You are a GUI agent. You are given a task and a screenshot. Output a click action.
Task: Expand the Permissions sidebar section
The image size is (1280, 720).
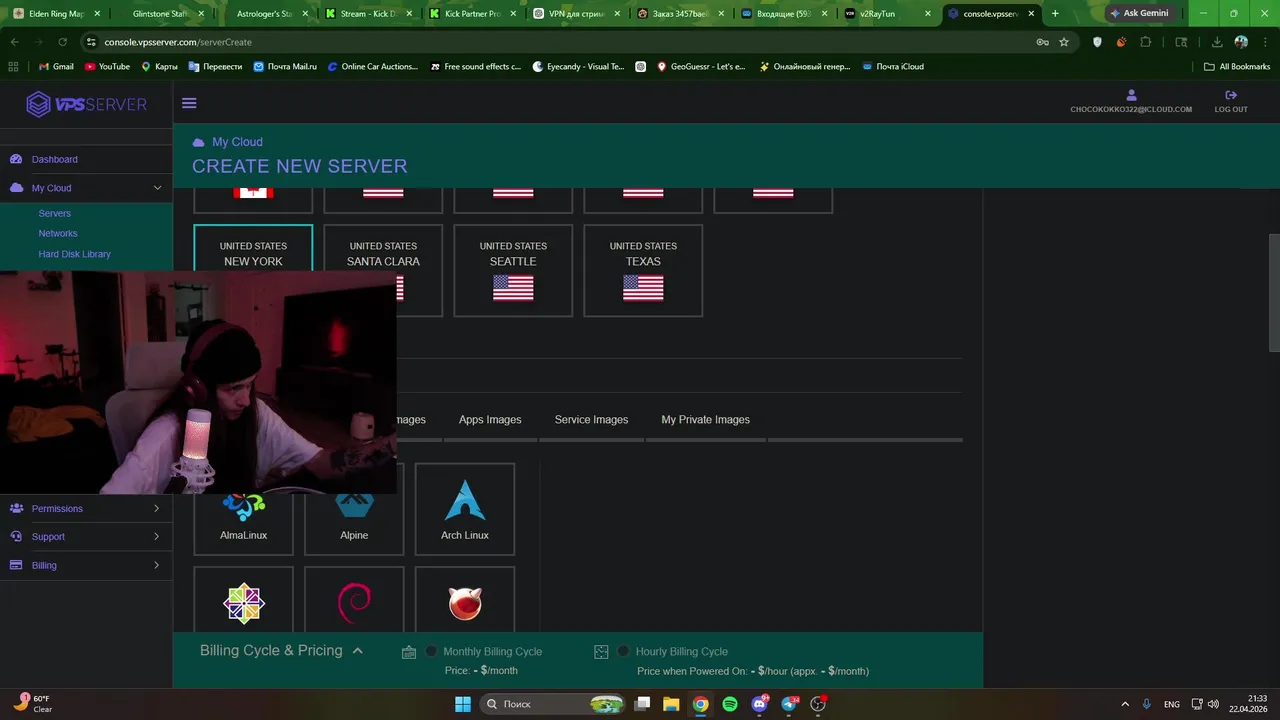pyautogui.click(x=157, y=508)
